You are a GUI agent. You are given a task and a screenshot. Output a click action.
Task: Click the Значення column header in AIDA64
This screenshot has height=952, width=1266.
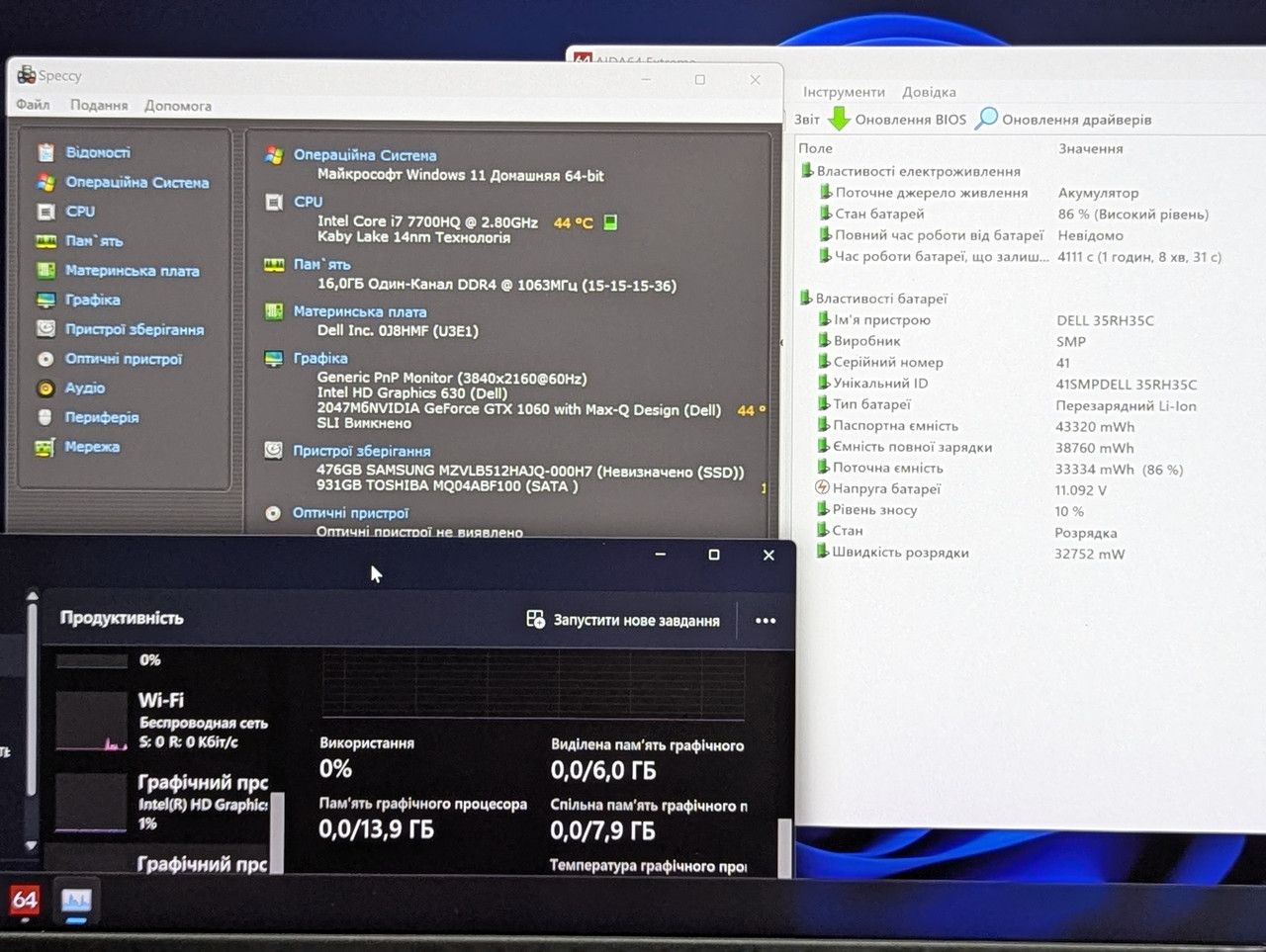pos(1091,148)
